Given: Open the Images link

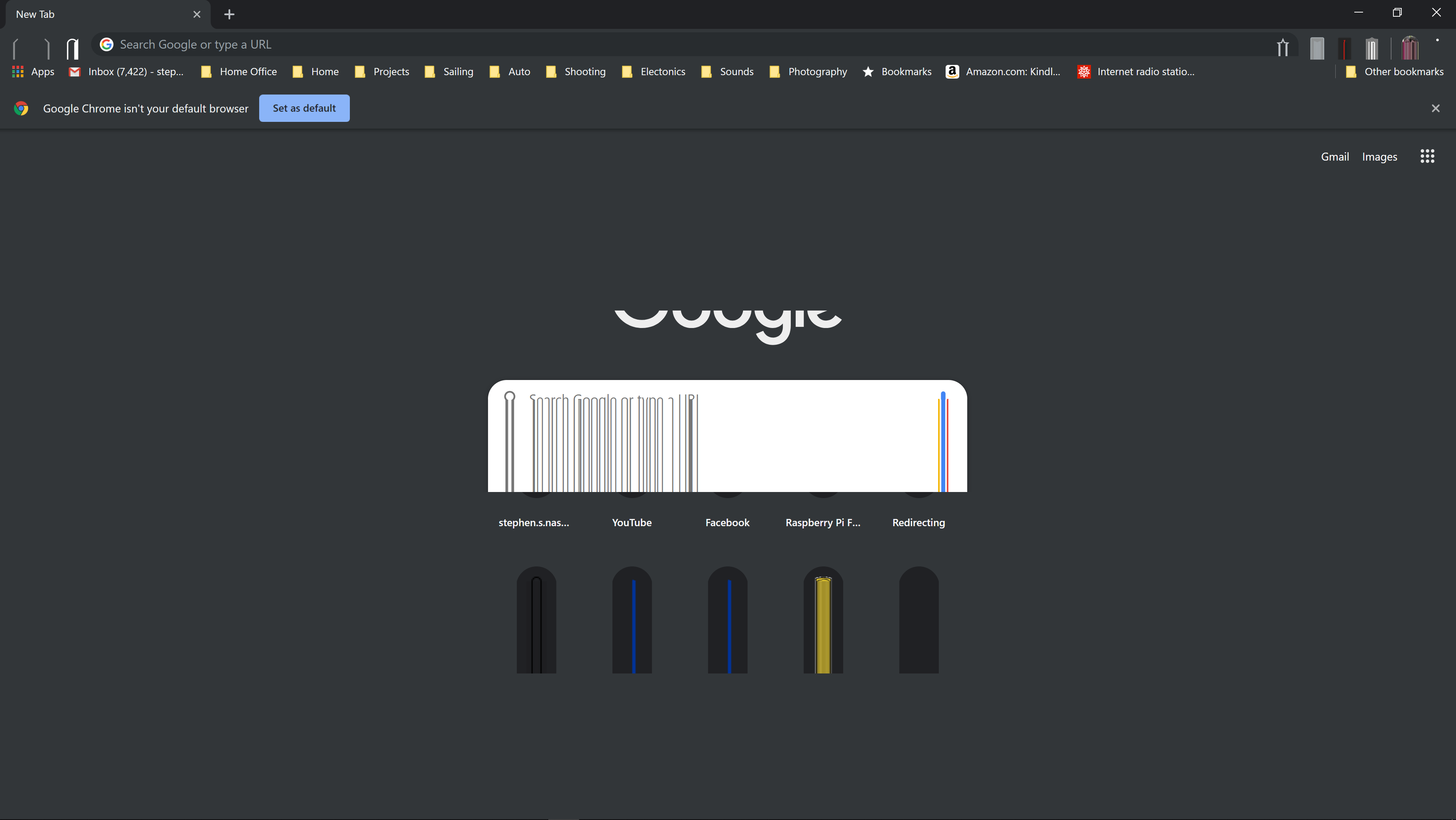Looking at the screenshot, I should point(1379,156).
